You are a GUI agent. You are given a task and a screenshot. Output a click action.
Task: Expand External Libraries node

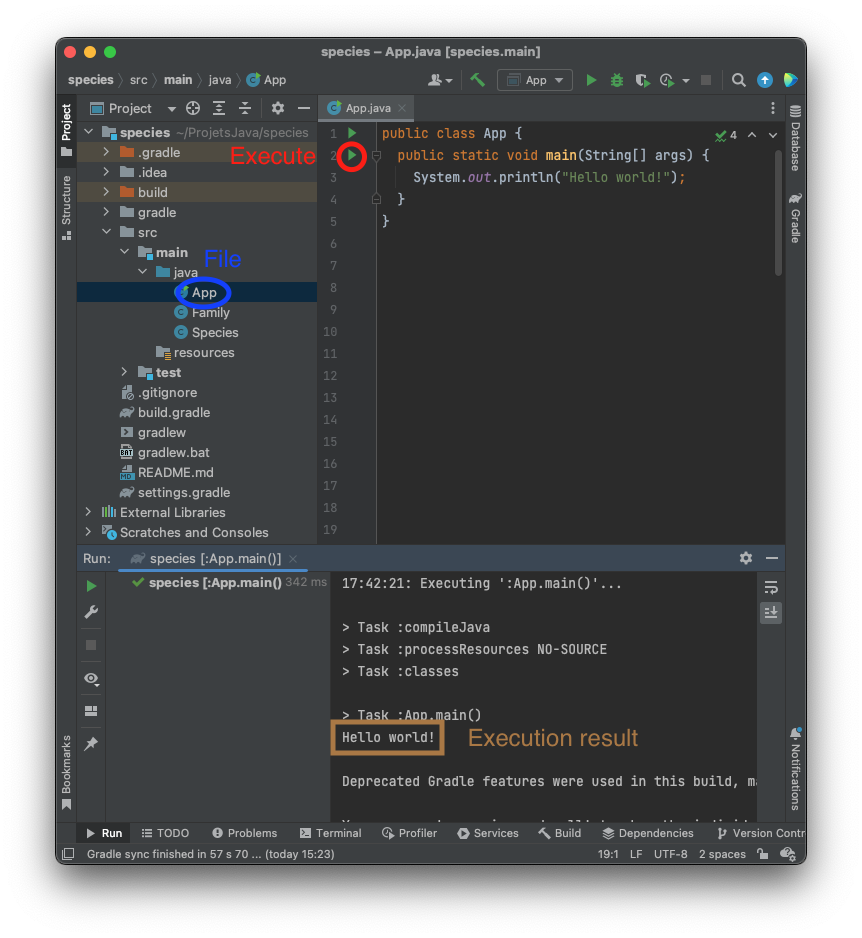coord(88,512)
